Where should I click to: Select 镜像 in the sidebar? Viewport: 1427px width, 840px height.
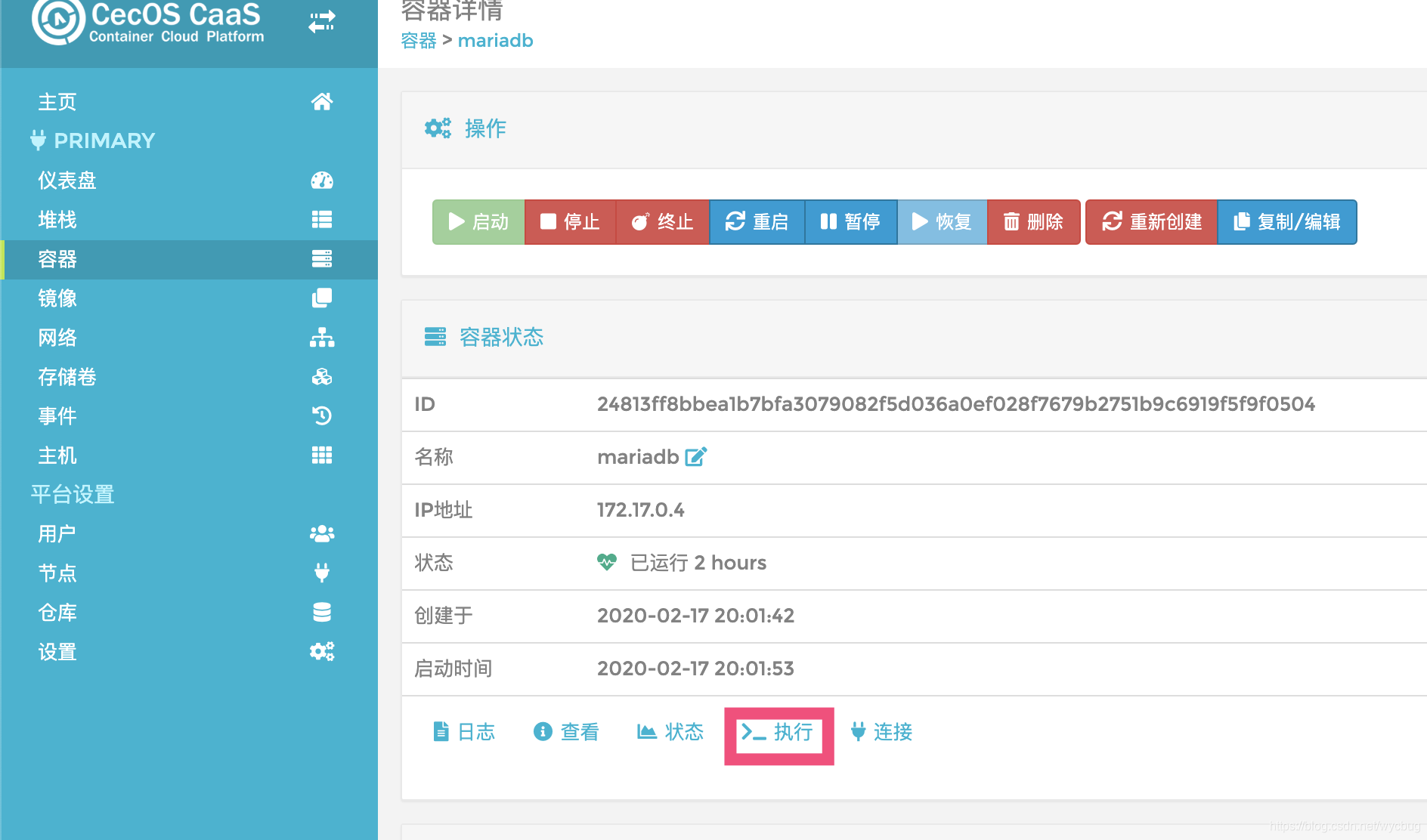[189, 298]
